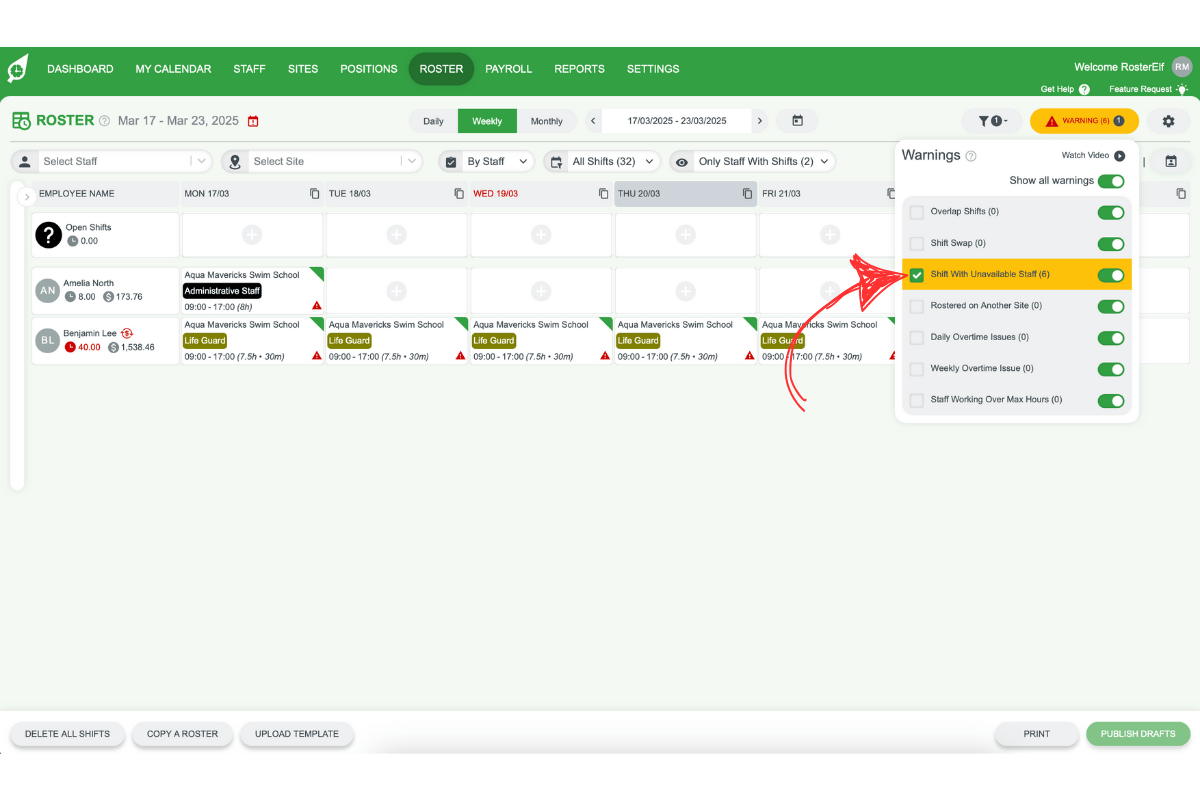Click the red calendar icon next to date range
Viewport: 1200px width, 800px height.
click(x=253, y=120)
